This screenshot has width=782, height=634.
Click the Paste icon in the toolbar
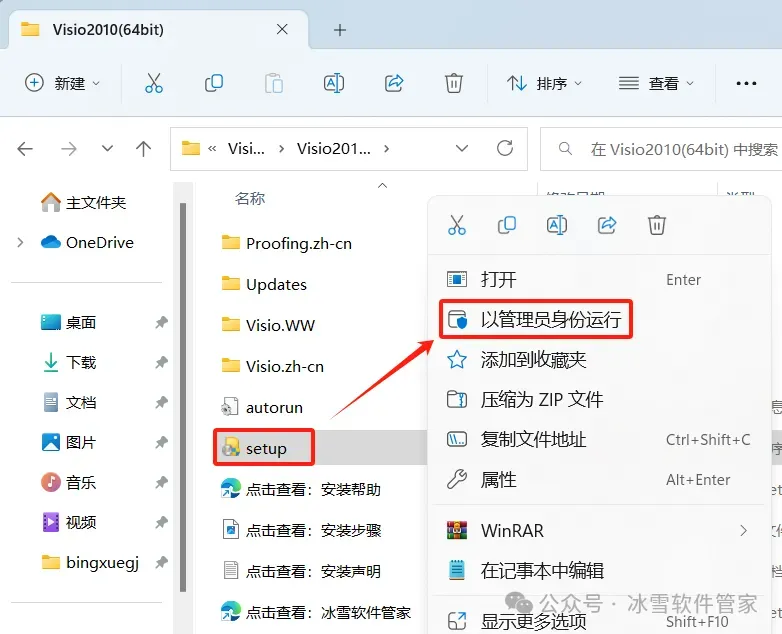point(274,83)
